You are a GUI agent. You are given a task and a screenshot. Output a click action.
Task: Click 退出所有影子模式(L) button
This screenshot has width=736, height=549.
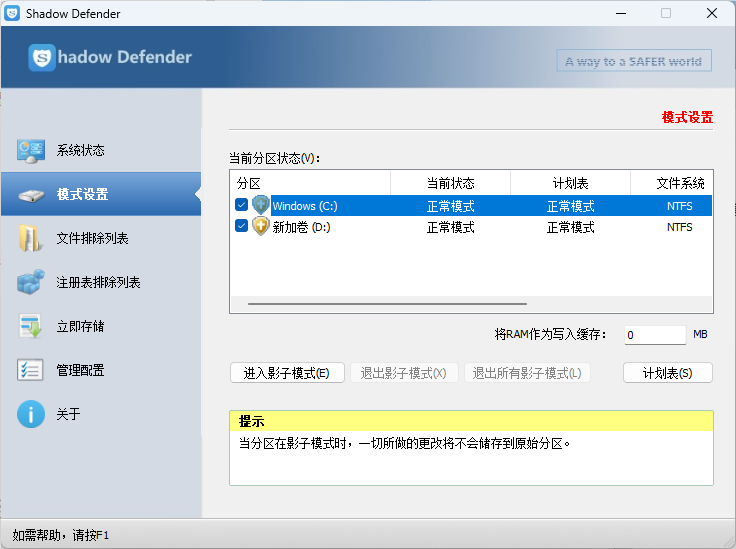coord(527,373)
